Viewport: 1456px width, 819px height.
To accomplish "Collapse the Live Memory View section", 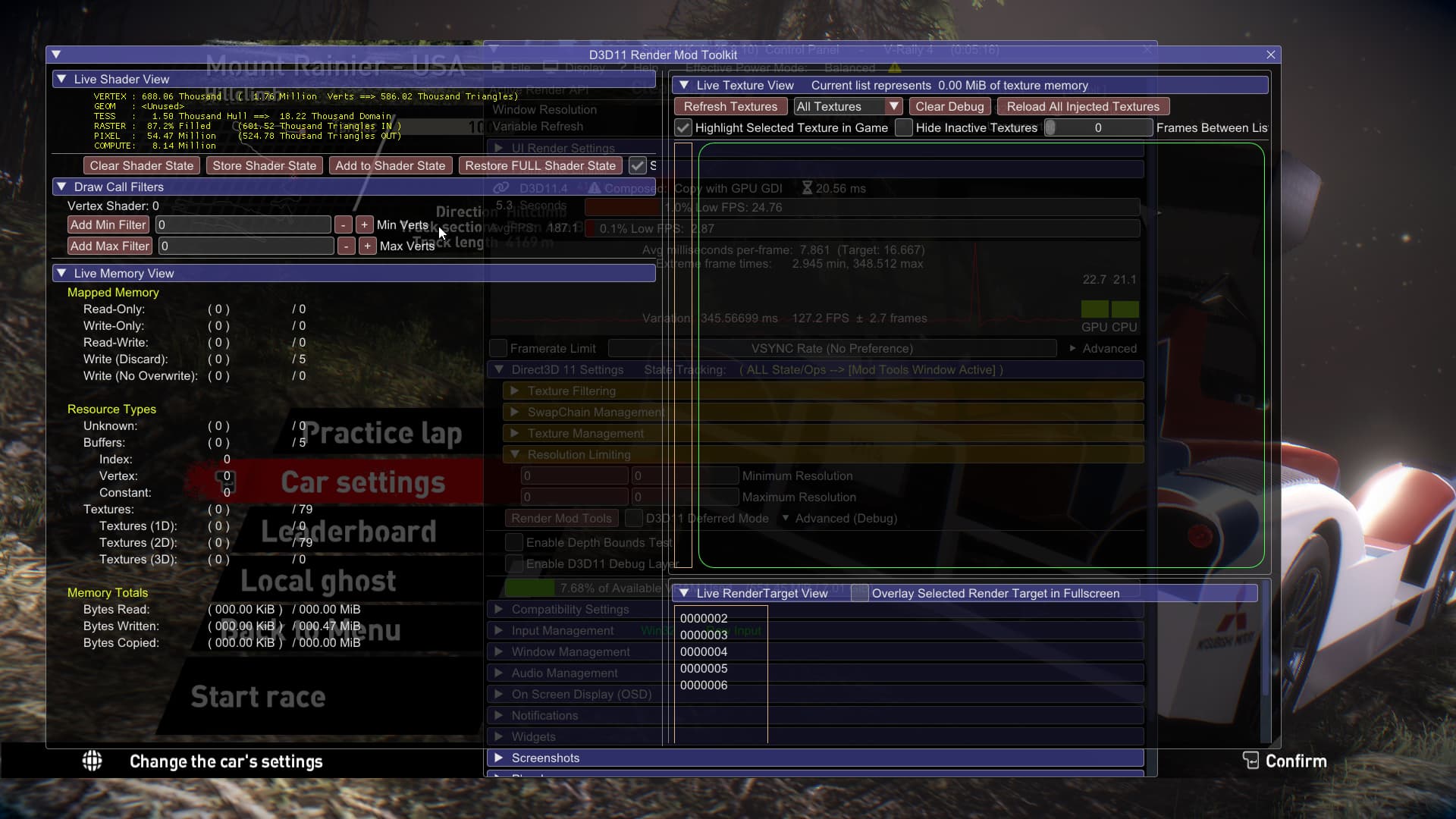I will coord(61,273).
